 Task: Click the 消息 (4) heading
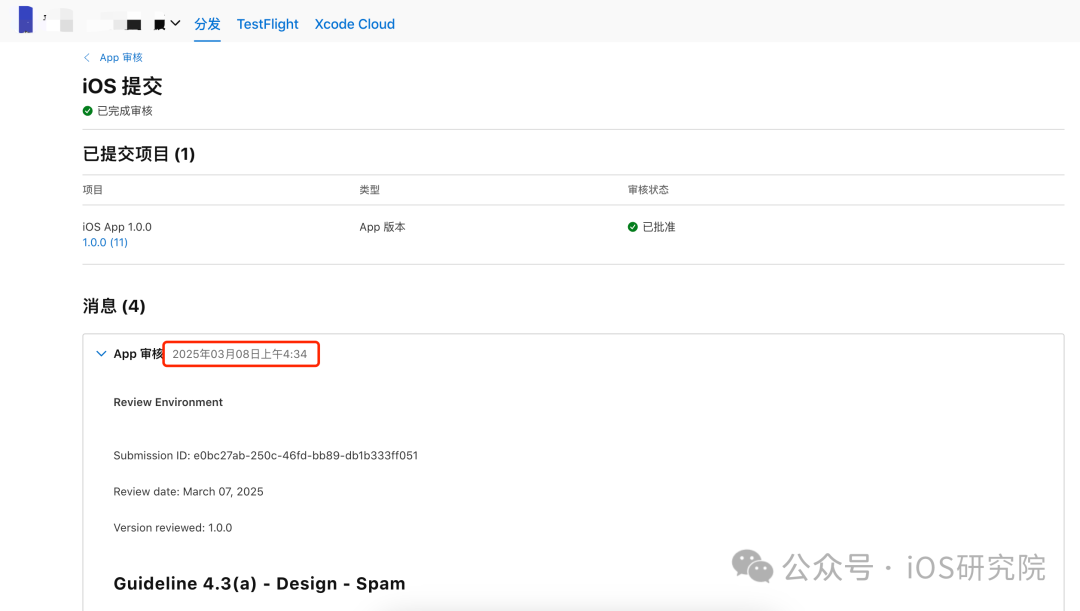[x=114, y=306]
